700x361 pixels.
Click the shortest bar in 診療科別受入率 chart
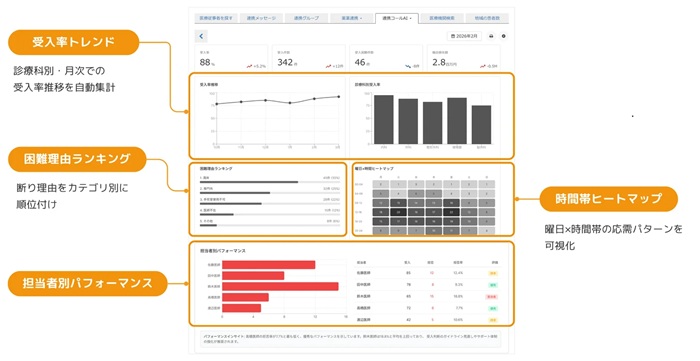(x=481, y=124)
